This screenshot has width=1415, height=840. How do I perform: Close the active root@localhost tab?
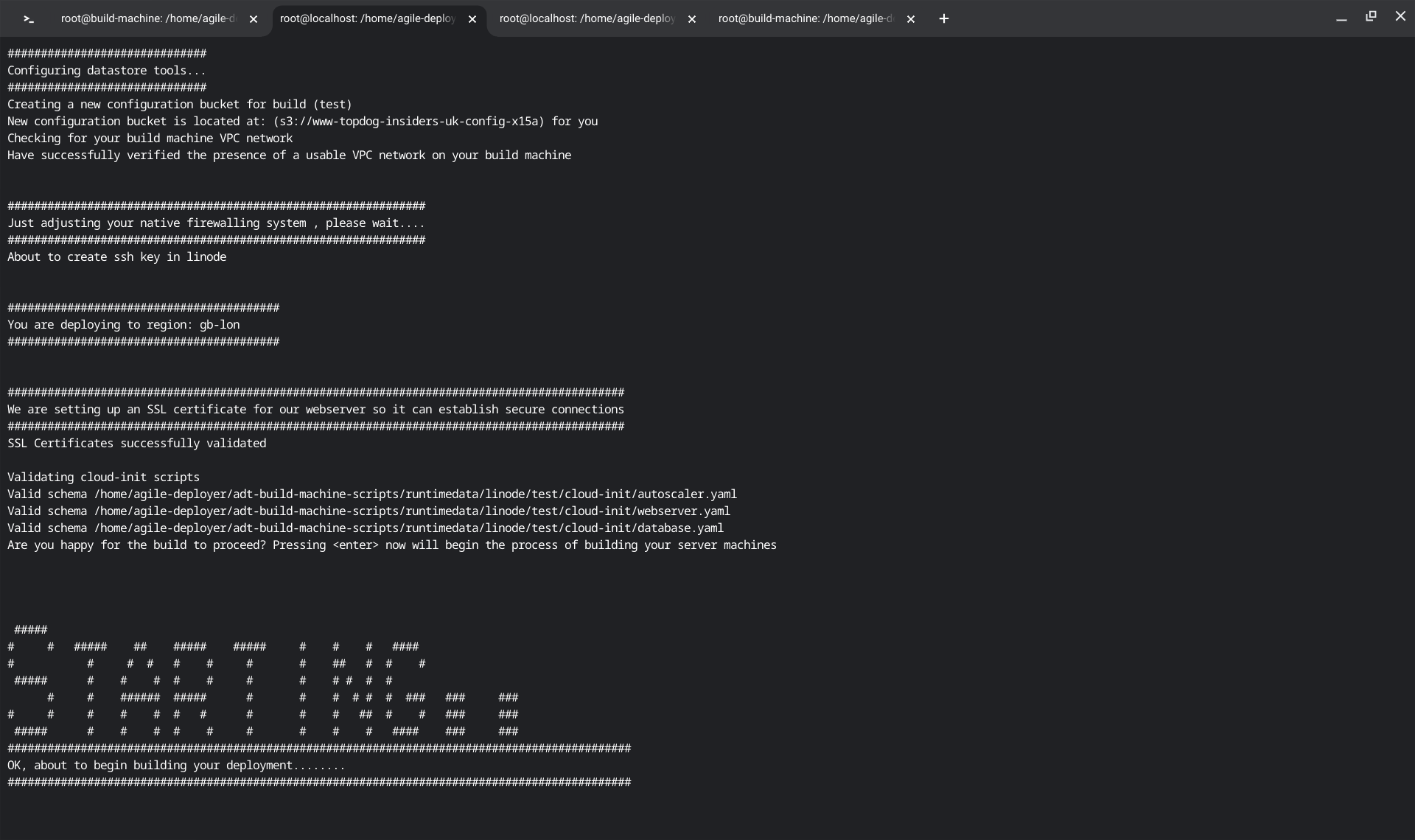[472, 20]
